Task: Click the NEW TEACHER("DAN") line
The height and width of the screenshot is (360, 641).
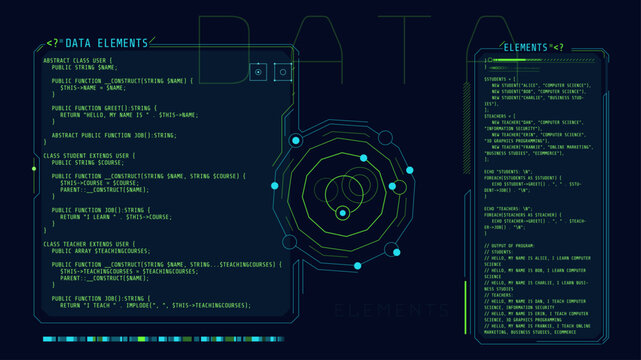Action: pos(534,125)
